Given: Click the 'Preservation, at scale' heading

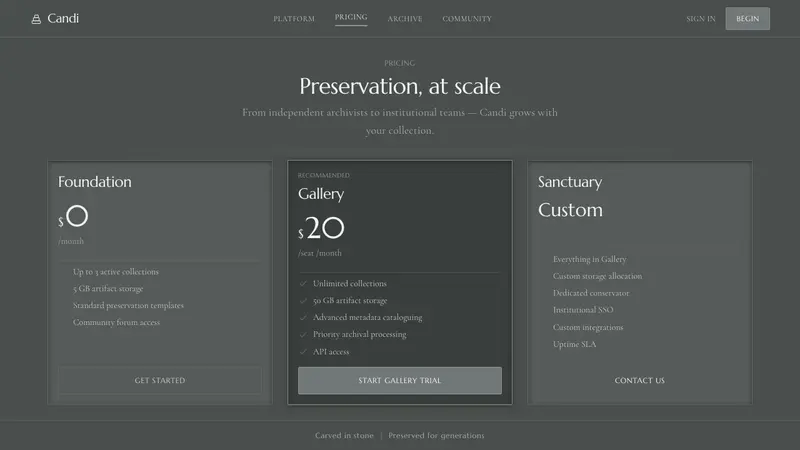Looking at the screenshot, I should pos(399,86).
